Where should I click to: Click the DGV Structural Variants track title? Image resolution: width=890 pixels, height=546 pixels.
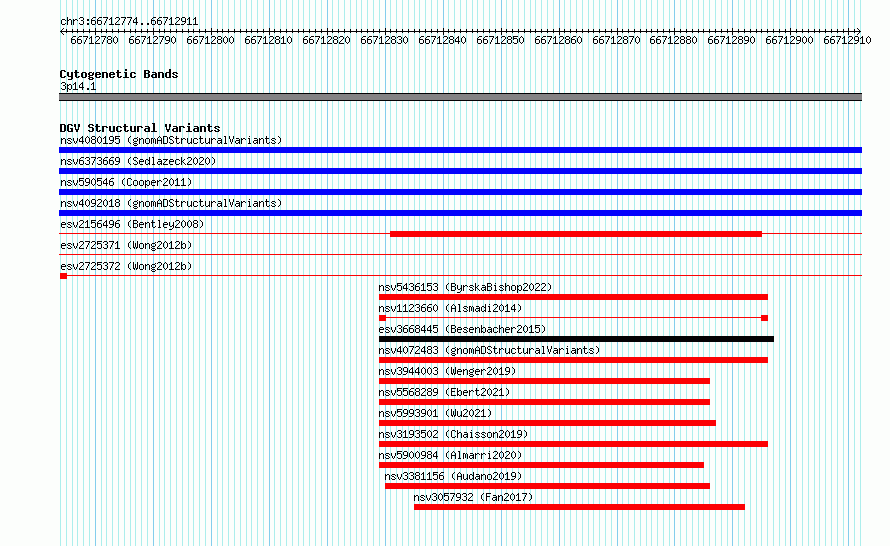[x=140, y=128]
